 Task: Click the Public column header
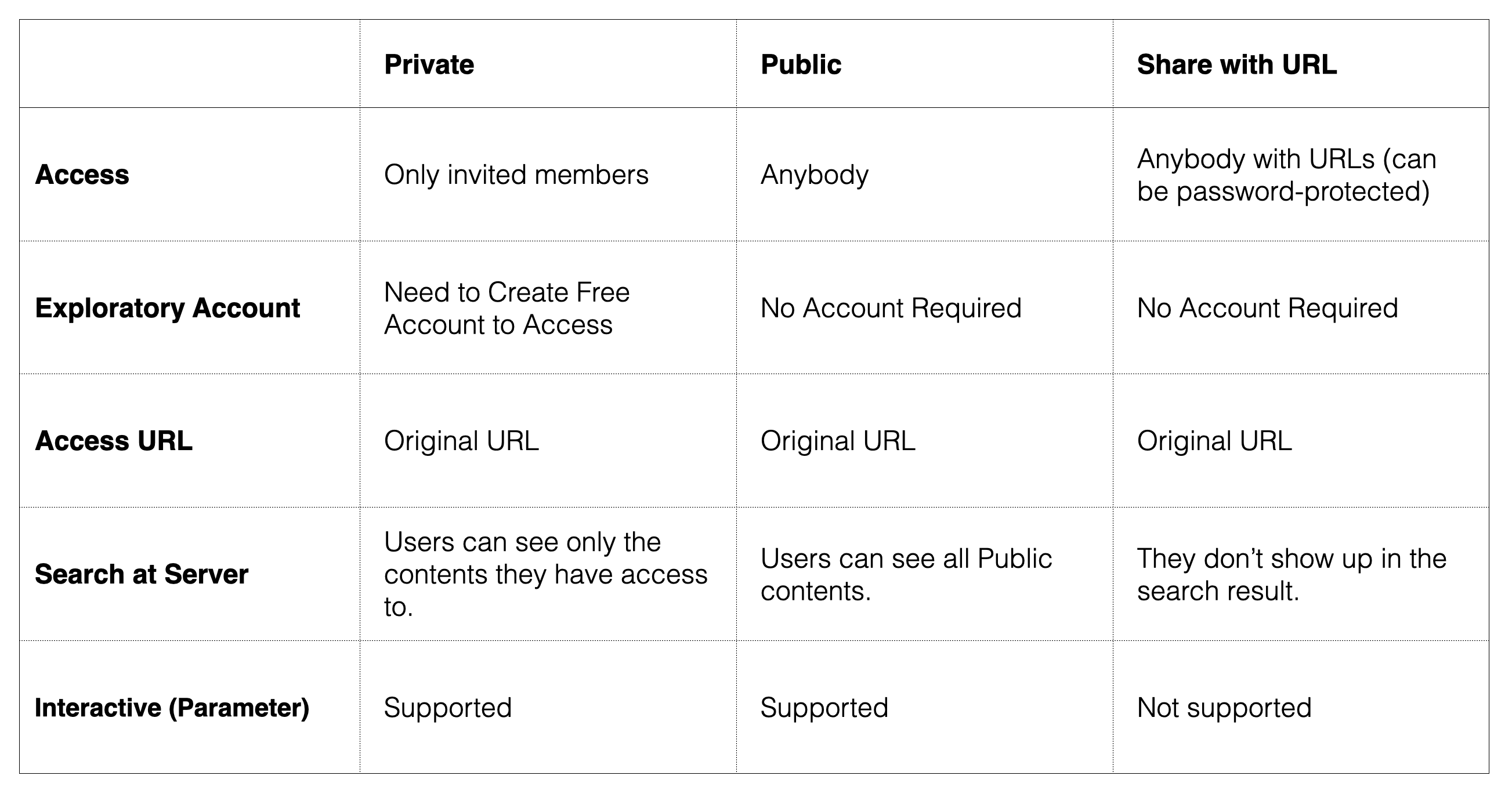(801, 64)
